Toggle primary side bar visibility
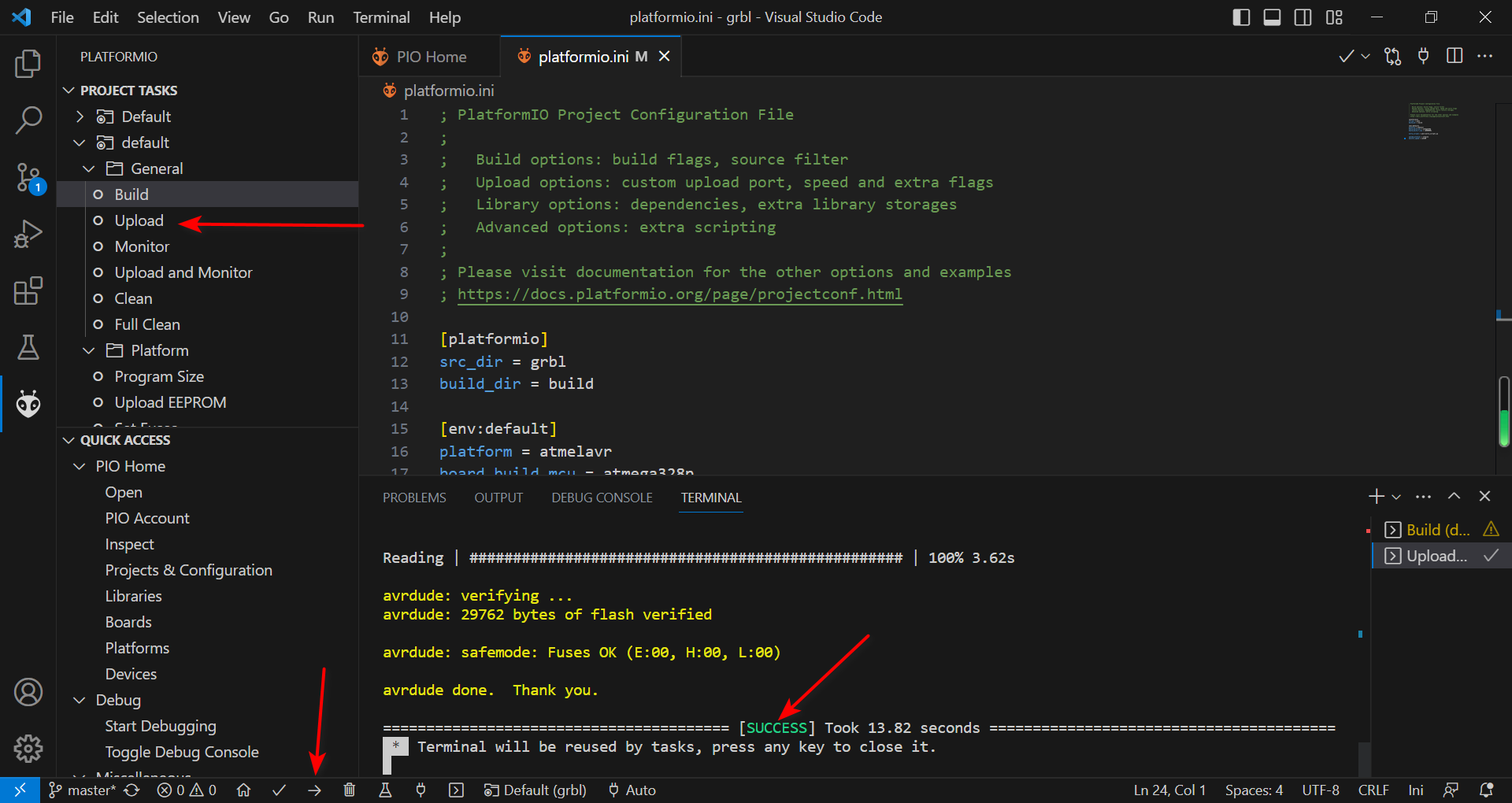This screenshot has height=803, width=1512. tap(1241, 17)
